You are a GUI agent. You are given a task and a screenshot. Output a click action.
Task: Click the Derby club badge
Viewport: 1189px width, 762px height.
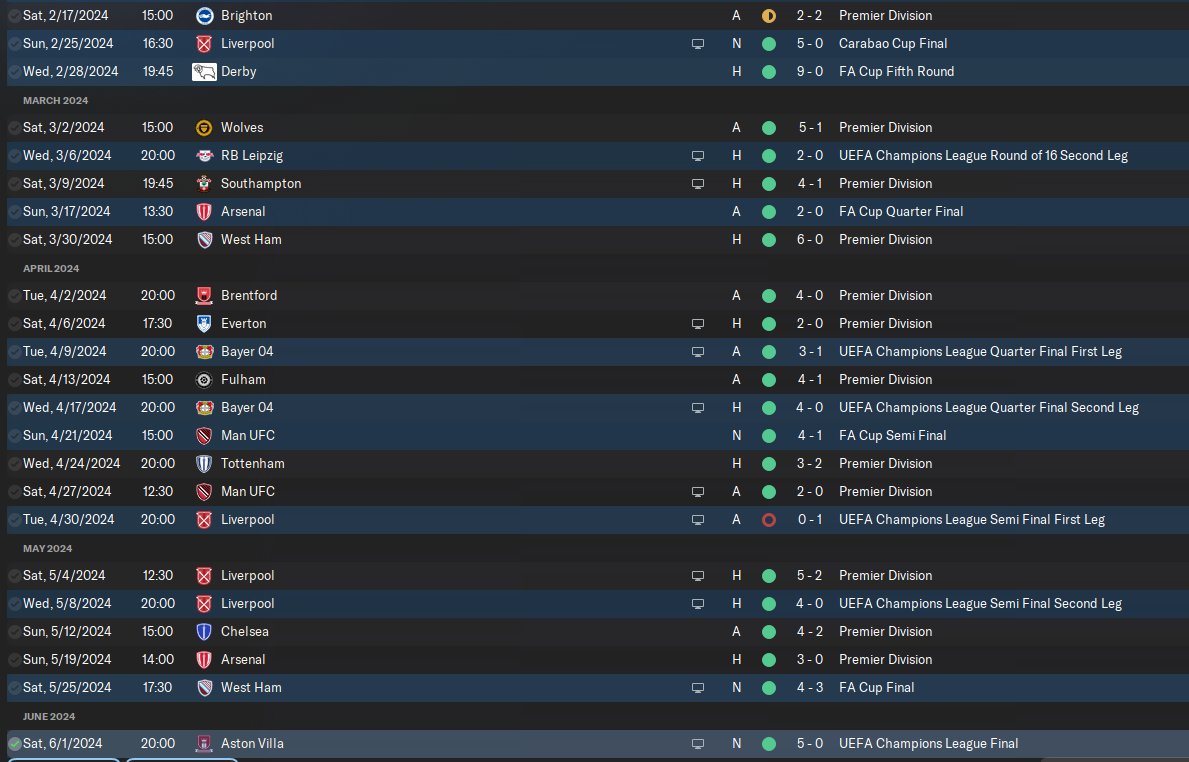pos(204,72)
